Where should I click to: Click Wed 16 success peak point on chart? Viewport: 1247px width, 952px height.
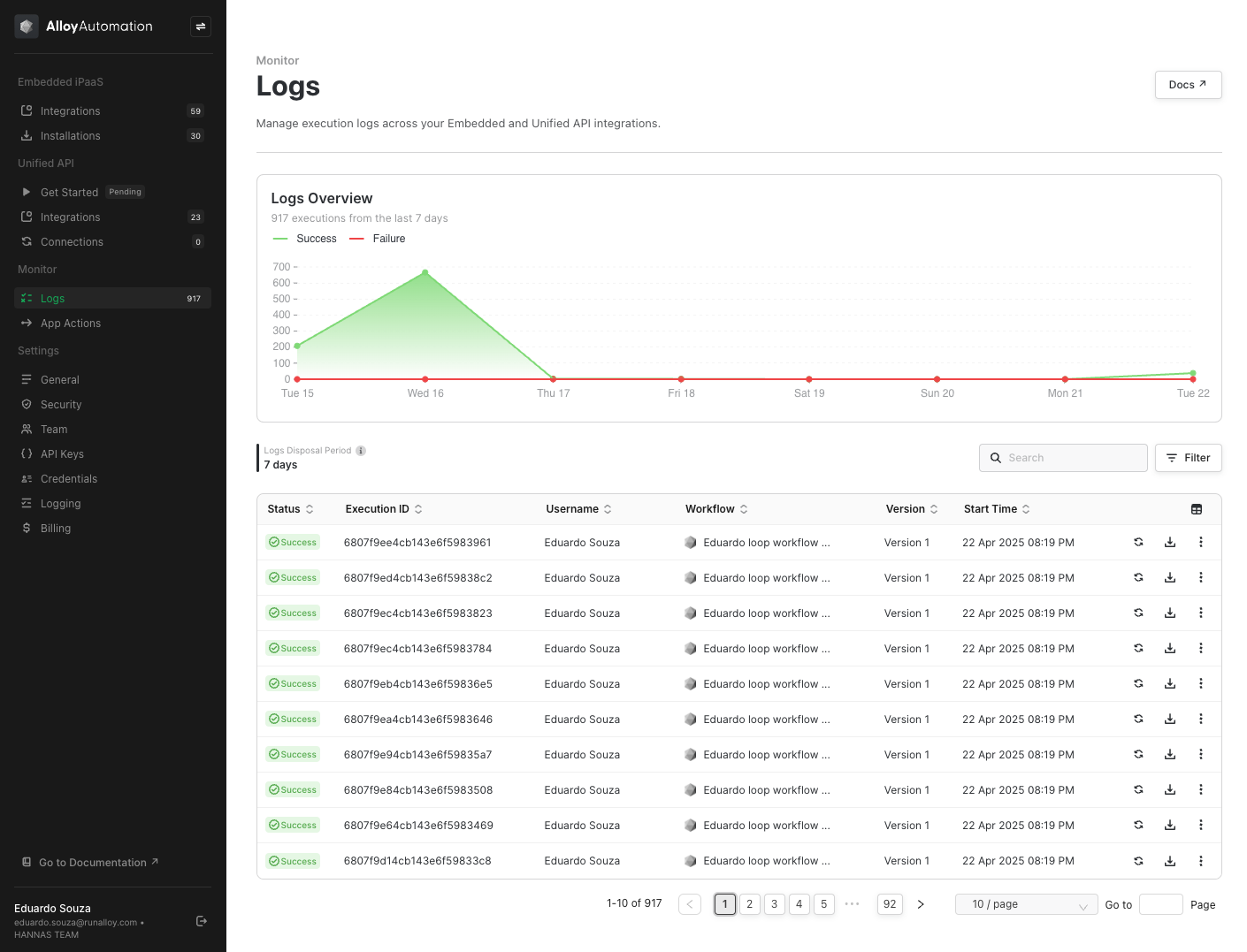425,272
